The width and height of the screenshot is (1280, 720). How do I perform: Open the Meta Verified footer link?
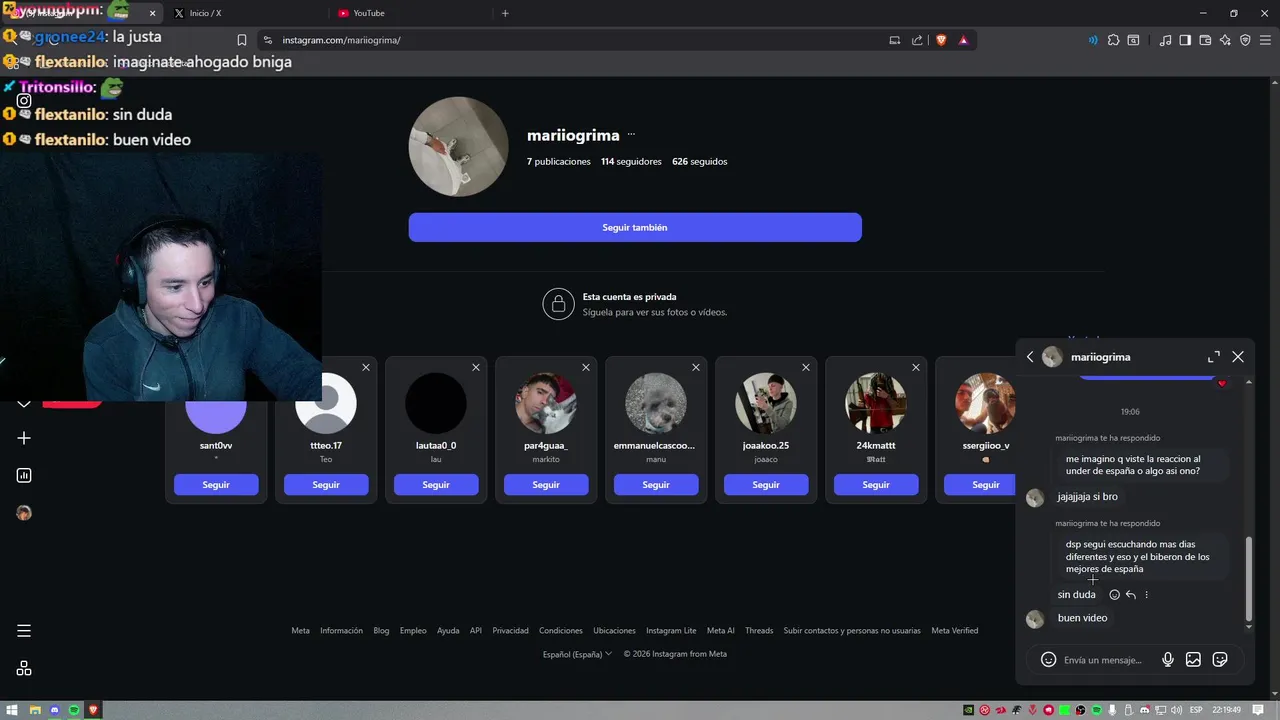tap(955, 631)
